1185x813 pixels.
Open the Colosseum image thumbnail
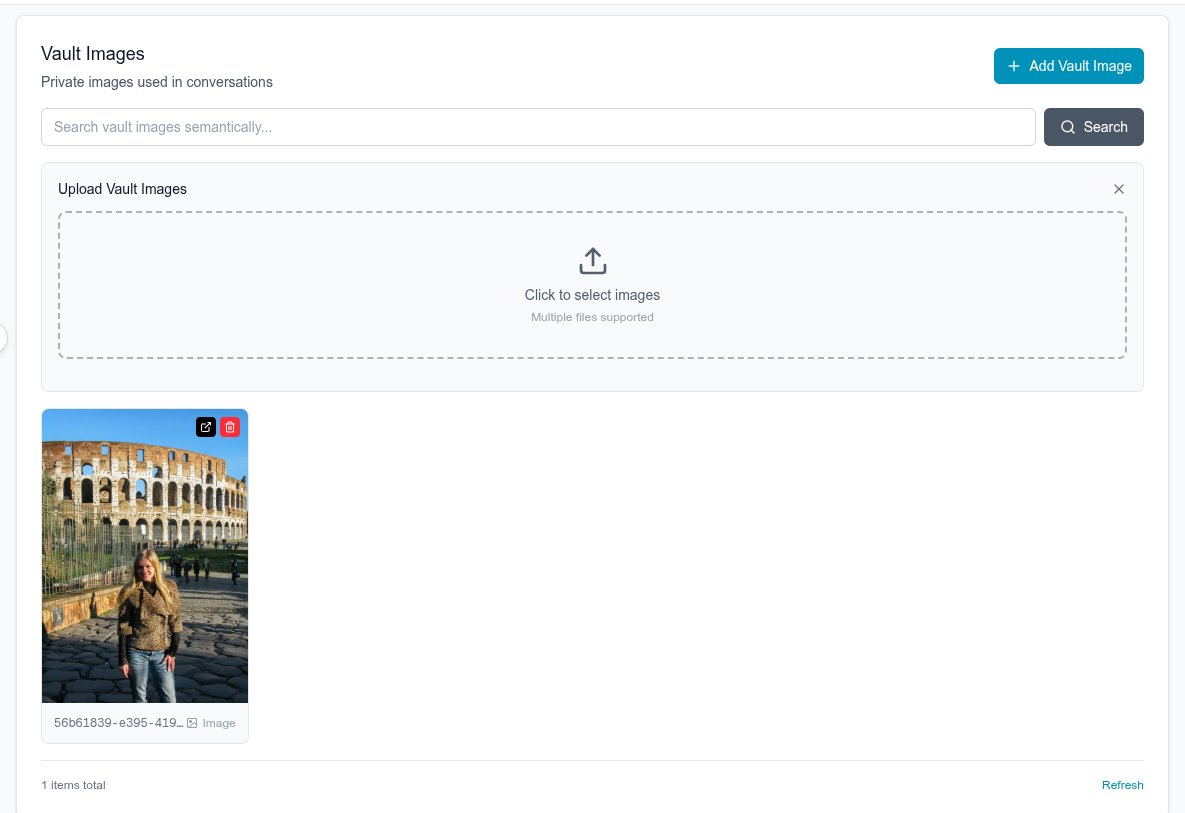pyautogui.click(x=145, y=555)
